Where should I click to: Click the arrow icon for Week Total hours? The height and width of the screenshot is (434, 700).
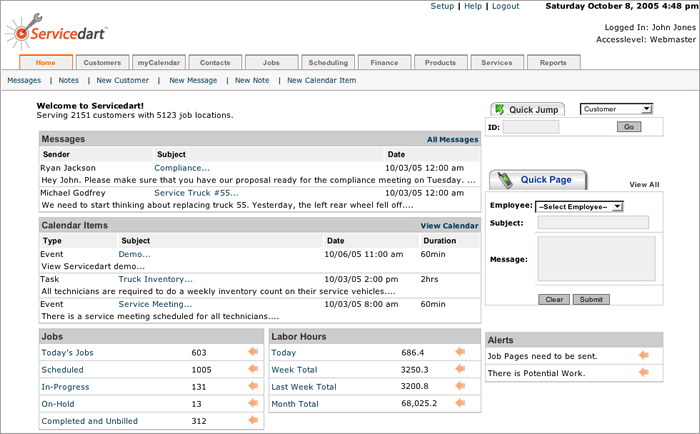460,369
